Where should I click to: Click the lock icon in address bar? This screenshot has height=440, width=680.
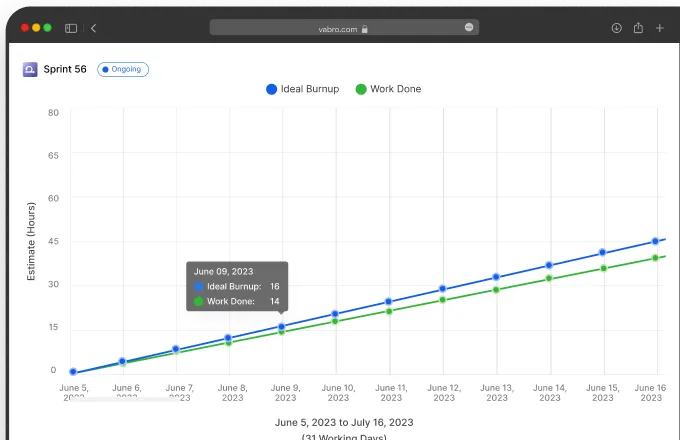pyautogui.click(x=365, y=29)
